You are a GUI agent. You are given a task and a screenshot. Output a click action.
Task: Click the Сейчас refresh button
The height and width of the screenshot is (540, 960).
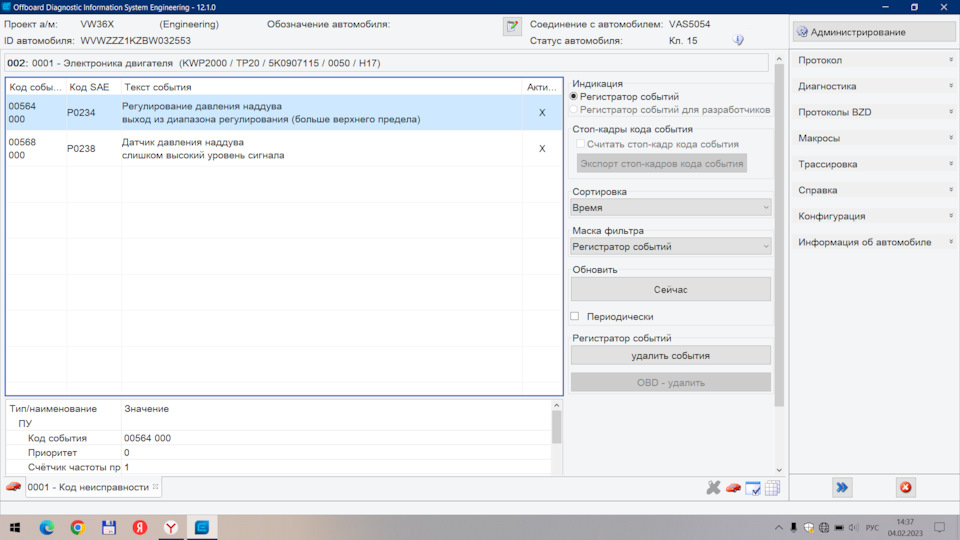tap(670, 290)
